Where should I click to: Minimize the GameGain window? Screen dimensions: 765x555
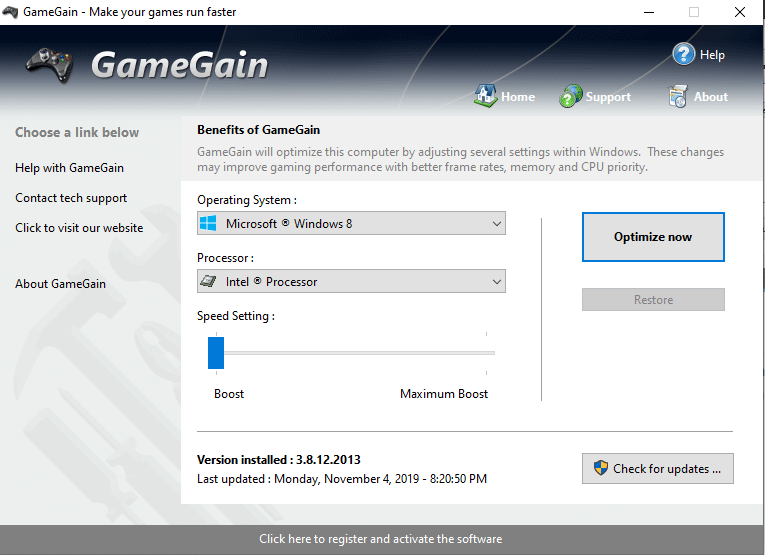[x=649, y=12]
